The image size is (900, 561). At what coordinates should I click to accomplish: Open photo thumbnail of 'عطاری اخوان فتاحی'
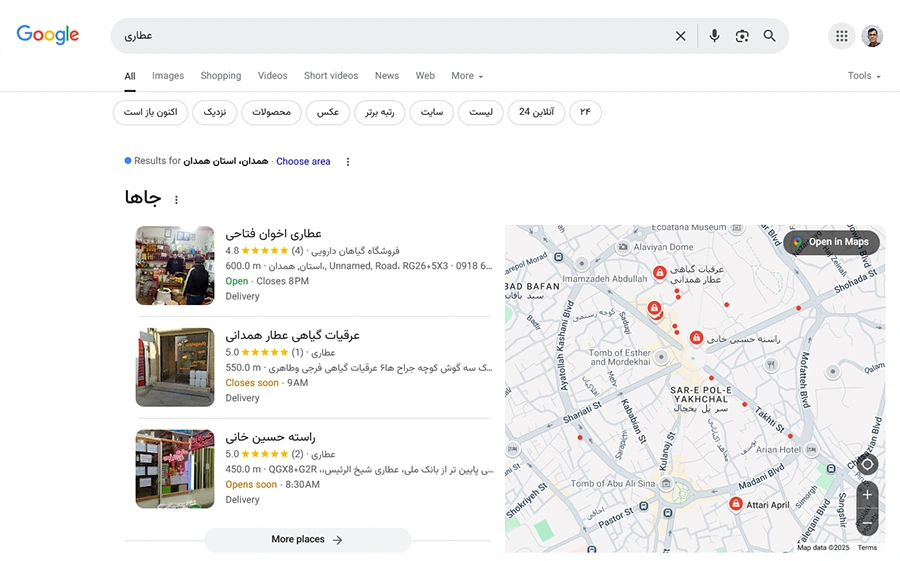pyautogui.click(x=175, y=265)
